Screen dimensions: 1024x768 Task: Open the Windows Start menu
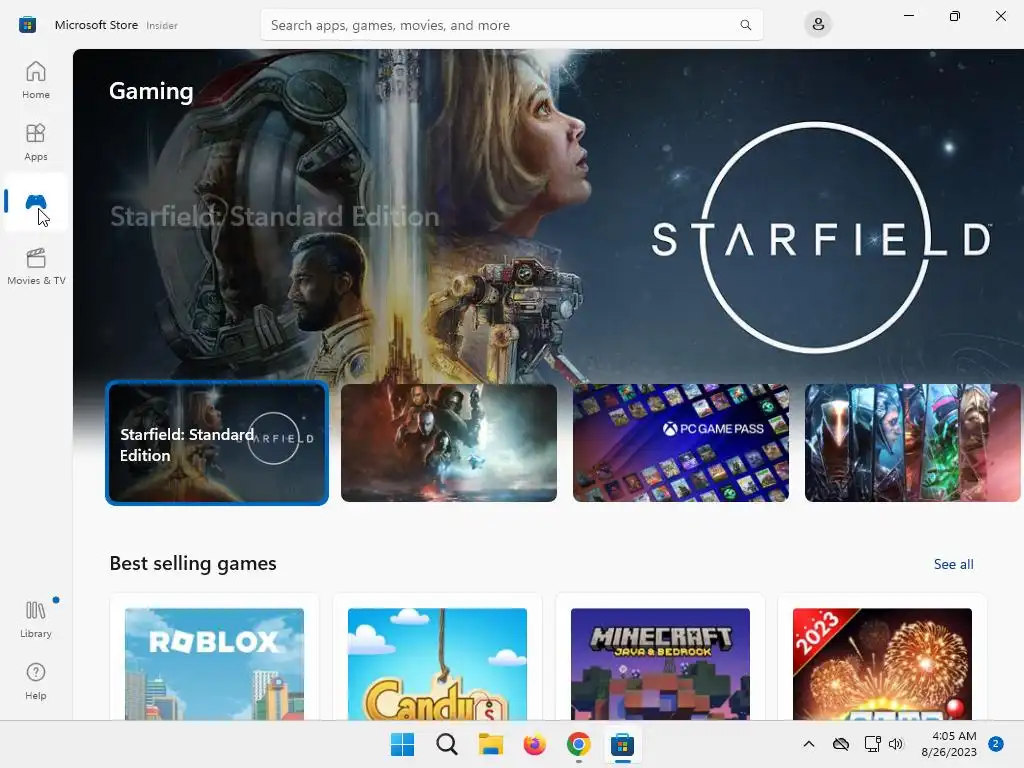(x=402, y=744)
